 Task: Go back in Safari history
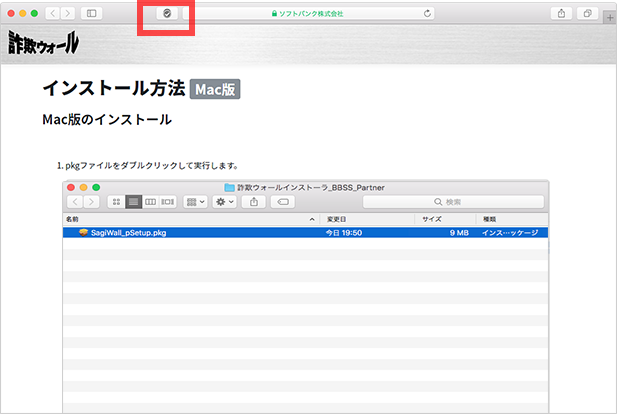(x=53, y=13)
